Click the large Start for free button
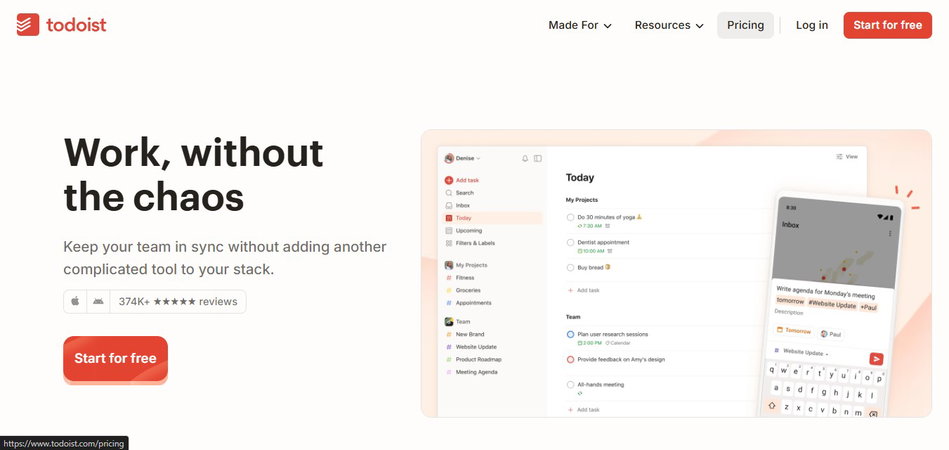949x450 pixels. tap(115, 359)
